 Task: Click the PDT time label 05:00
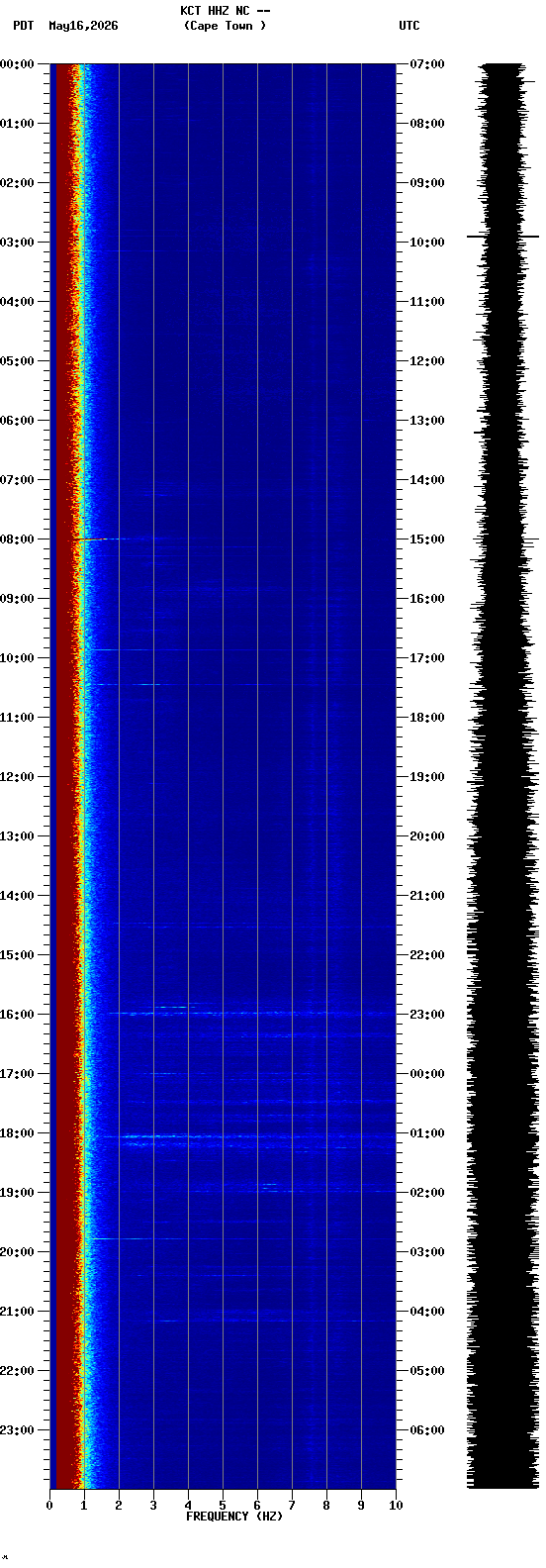[18, 361]
